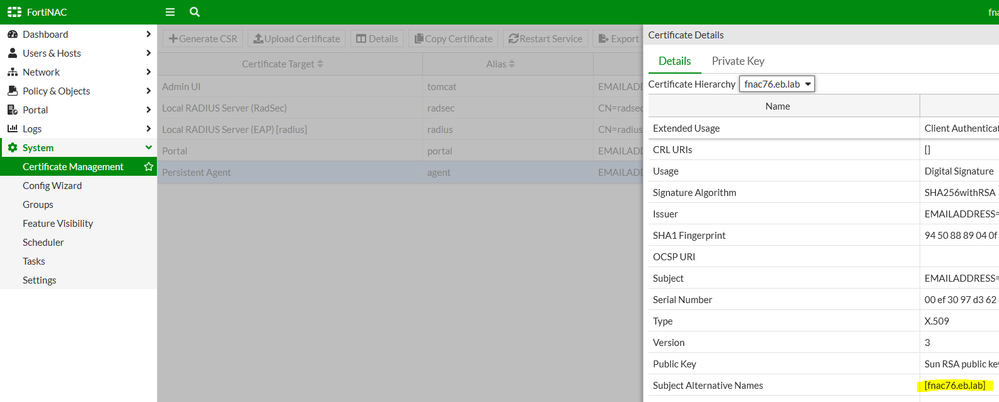Click the CRL URIs row
The image size is (999, 402).
point(824,150)
